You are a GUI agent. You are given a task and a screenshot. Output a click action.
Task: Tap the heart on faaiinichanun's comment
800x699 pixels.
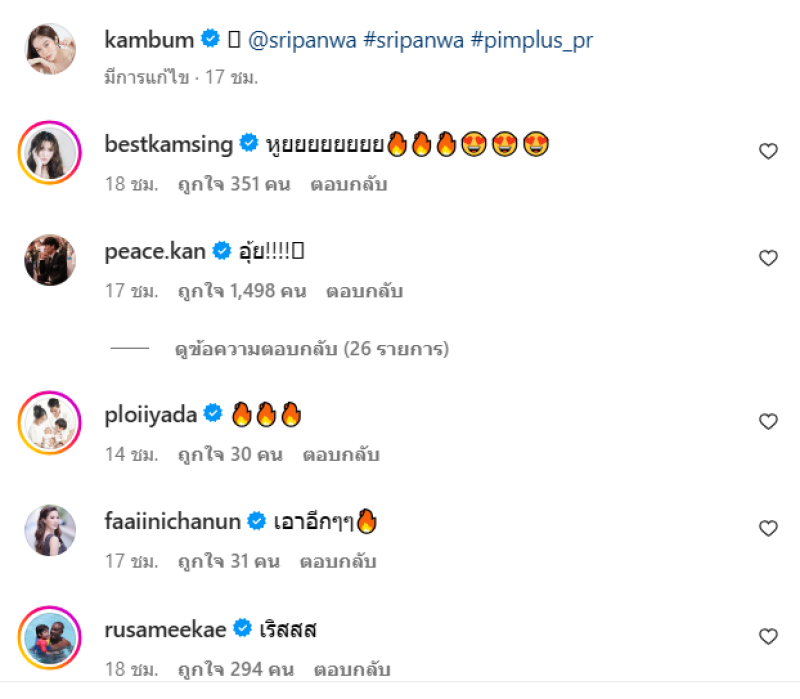768,528
